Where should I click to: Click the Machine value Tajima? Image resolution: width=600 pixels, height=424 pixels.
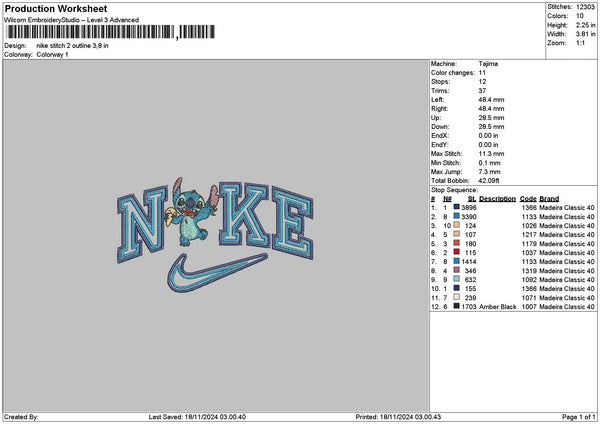[x=488, y=64]
